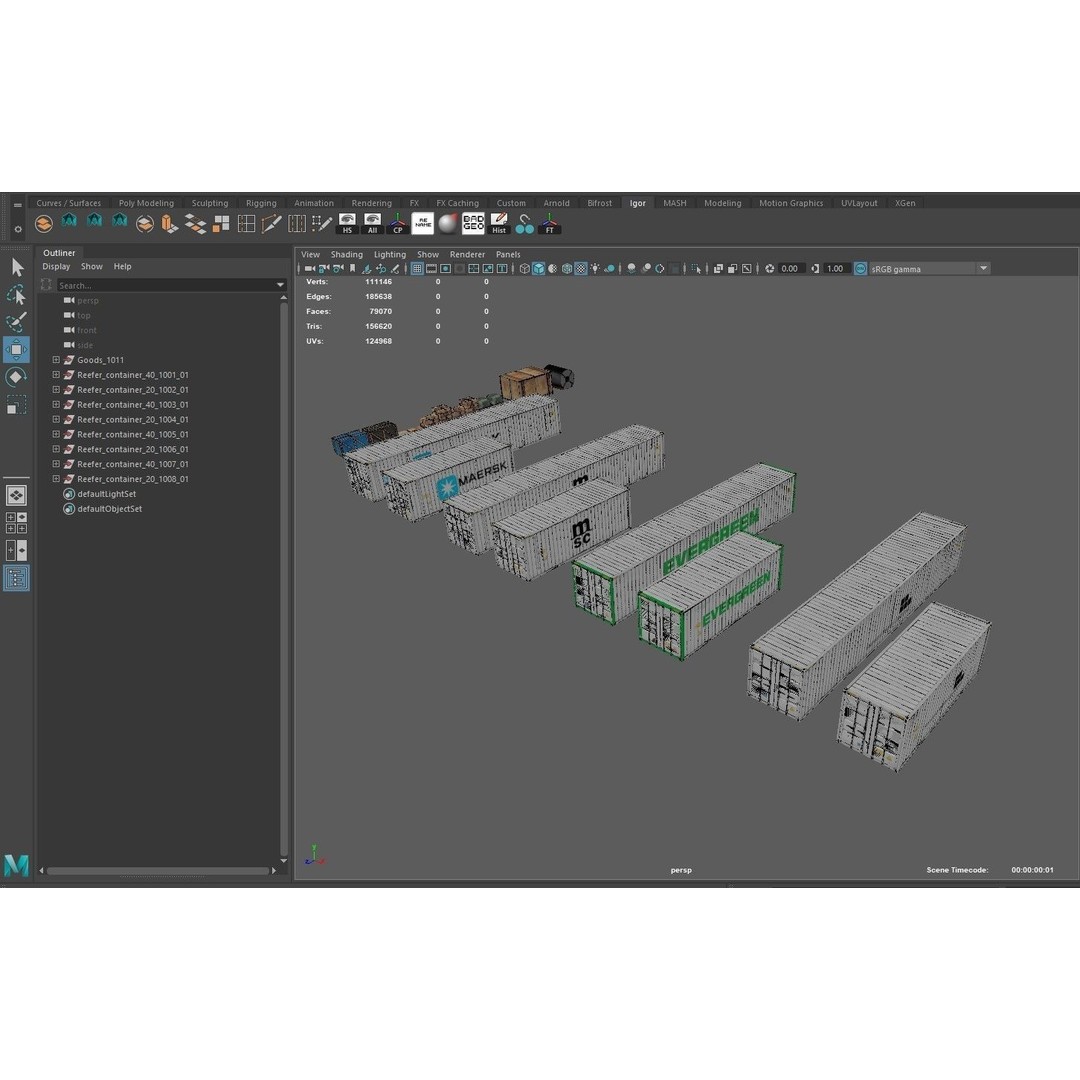Expand Reefer_container_40_1005_01 node
Viewport: 1080px width, 1080px height.
click(x=56, y=434)
